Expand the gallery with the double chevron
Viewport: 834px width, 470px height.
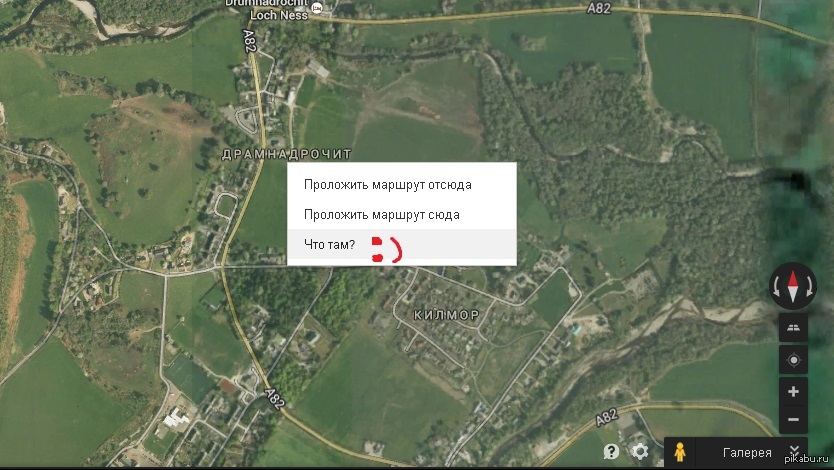pos(794,451)
